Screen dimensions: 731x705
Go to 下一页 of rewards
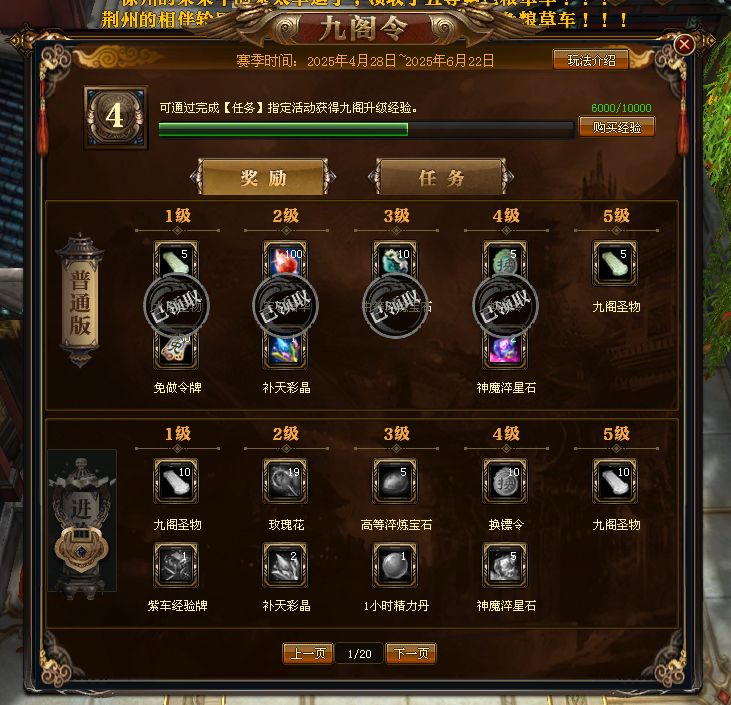coord(411,654)
